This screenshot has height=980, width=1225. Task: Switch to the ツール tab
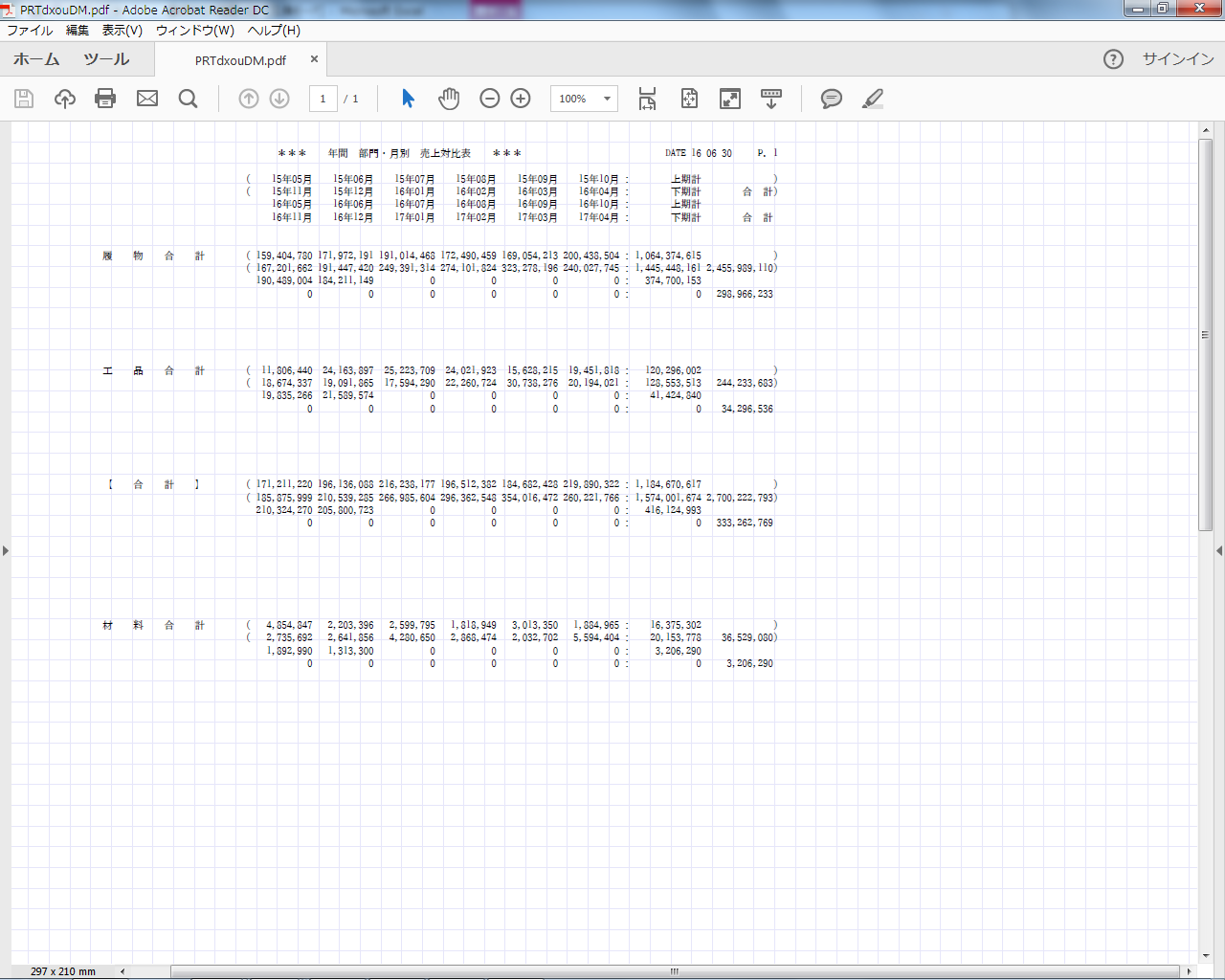106,59
